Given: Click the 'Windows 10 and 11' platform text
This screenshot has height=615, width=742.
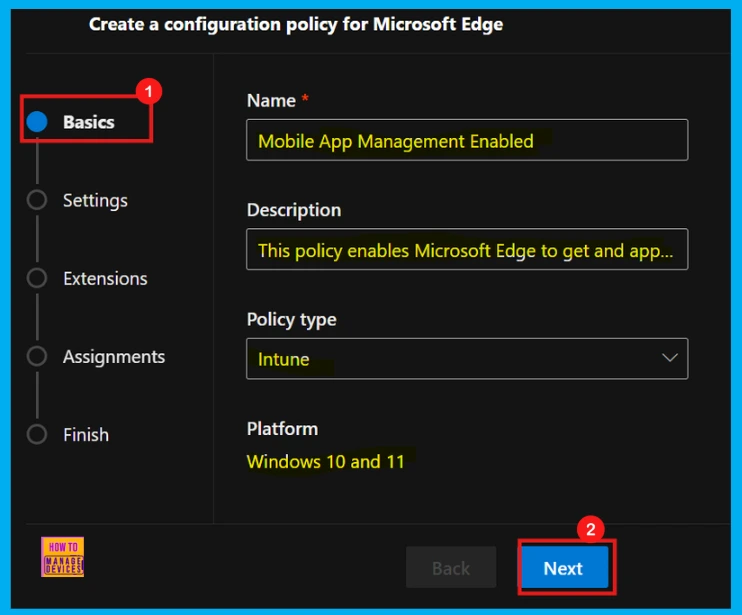Looking at the screenshot, I should tap(326, 461).
